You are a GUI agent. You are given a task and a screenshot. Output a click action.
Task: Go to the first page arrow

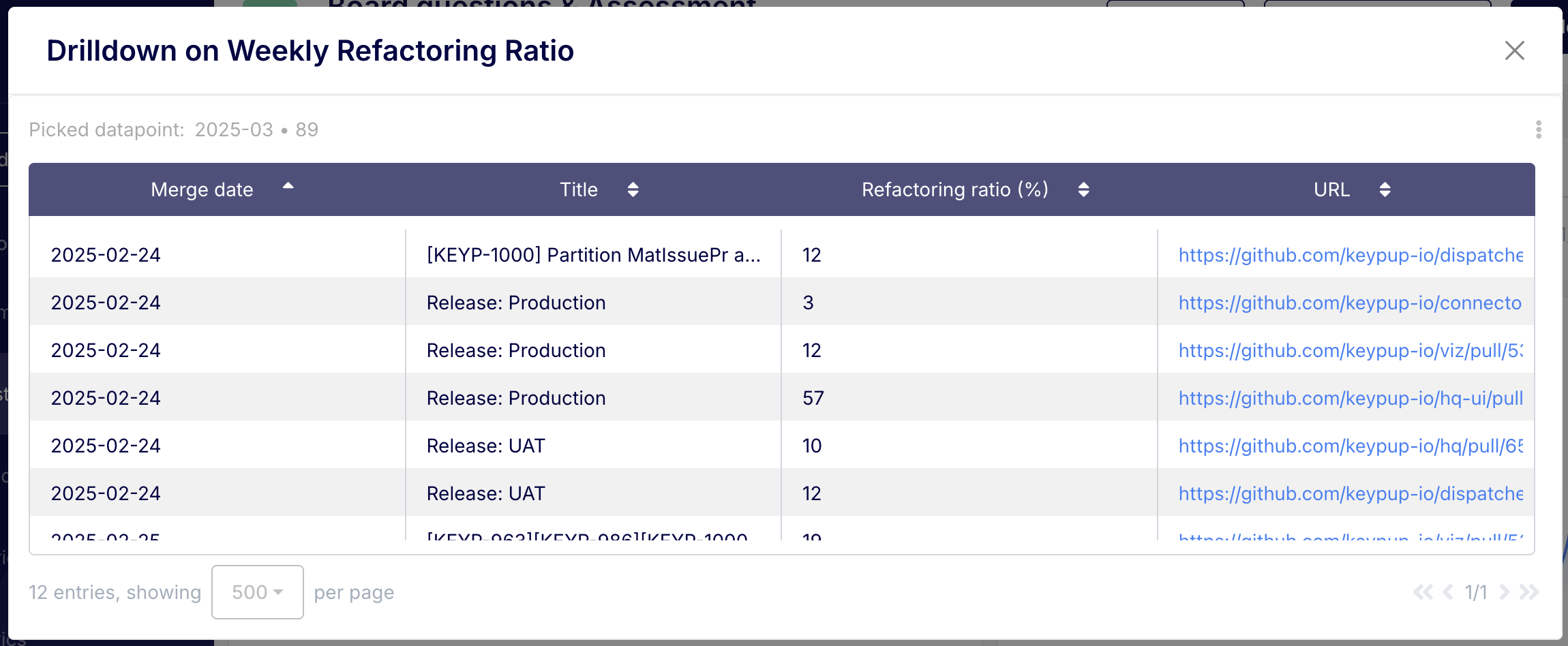click(1422, 592)
